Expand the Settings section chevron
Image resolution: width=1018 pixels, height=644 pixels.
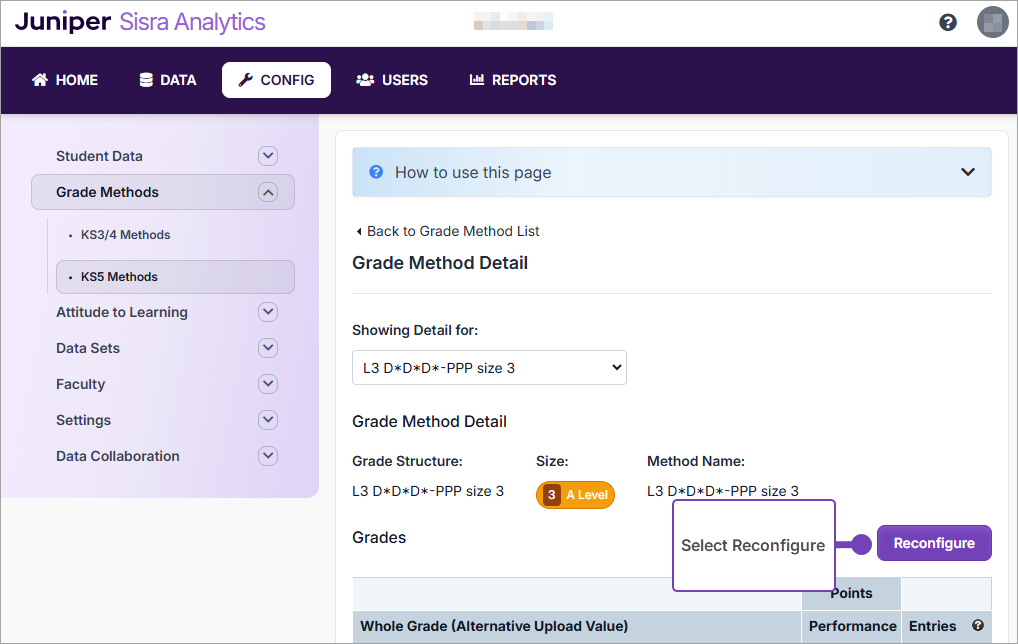tap(267, 420)
